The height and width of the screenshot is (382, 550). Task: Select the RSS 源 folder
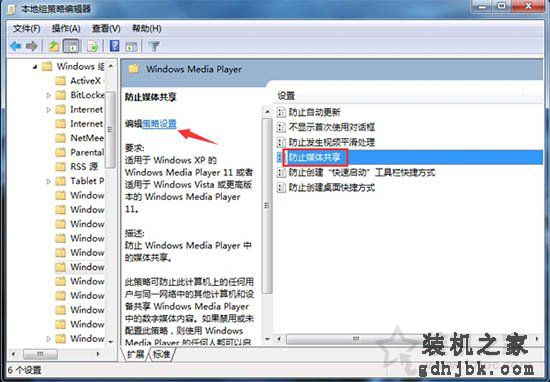[84, 167]
